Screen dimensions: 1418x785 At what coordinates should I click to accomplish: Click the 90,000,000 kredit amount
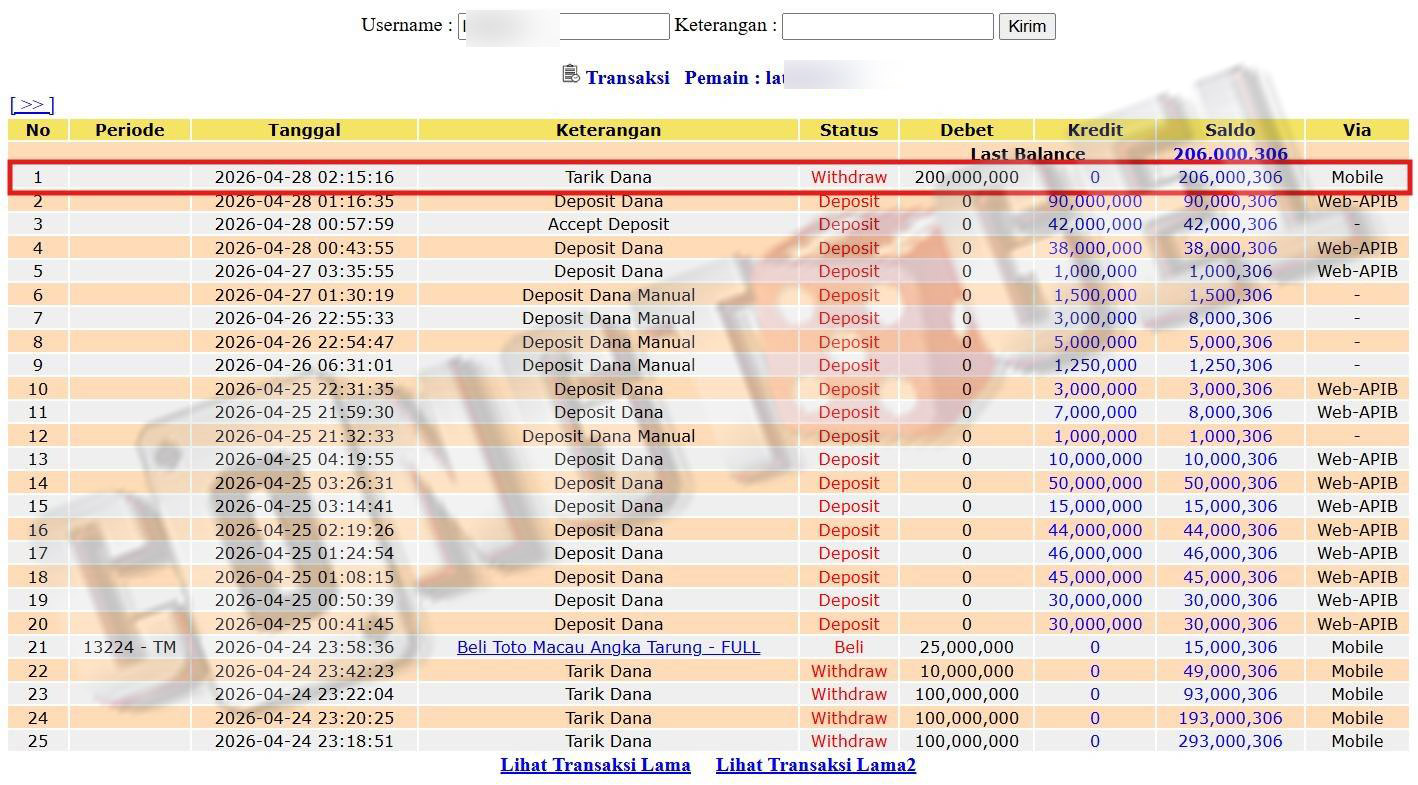click(1095, 201)
